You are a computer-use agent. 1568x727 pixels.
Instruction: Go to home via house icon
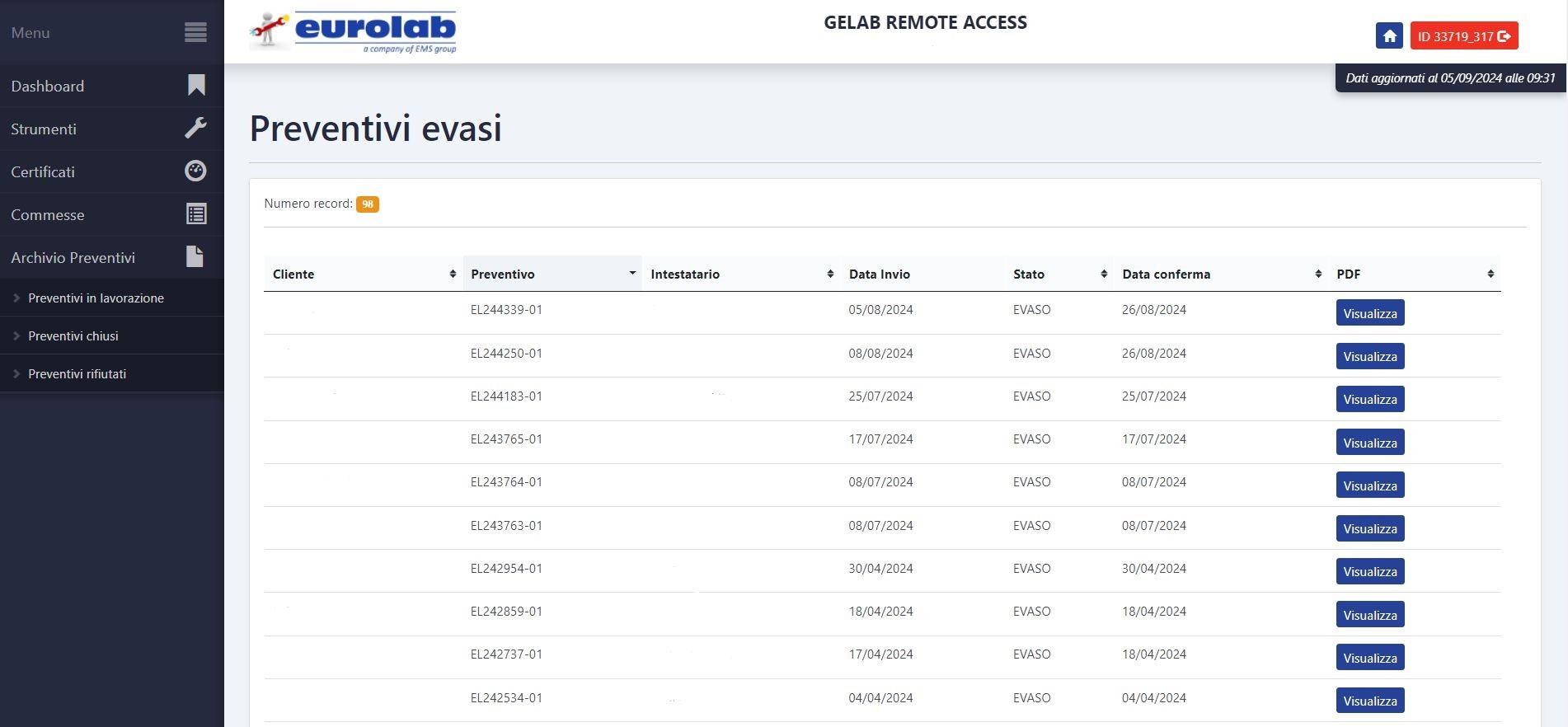tap(1389, 35)
